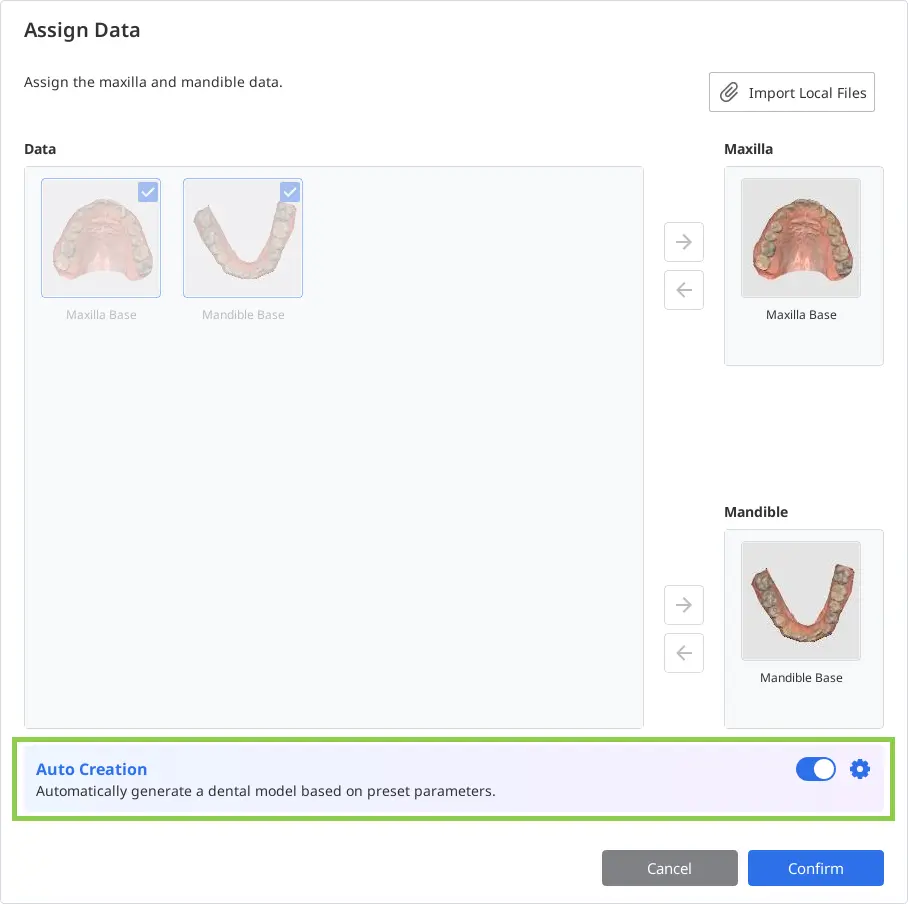Click the checkmark on Mandible Base thumbnail
The height and width of the screenshot is (904, 908).
click(290, 192)
